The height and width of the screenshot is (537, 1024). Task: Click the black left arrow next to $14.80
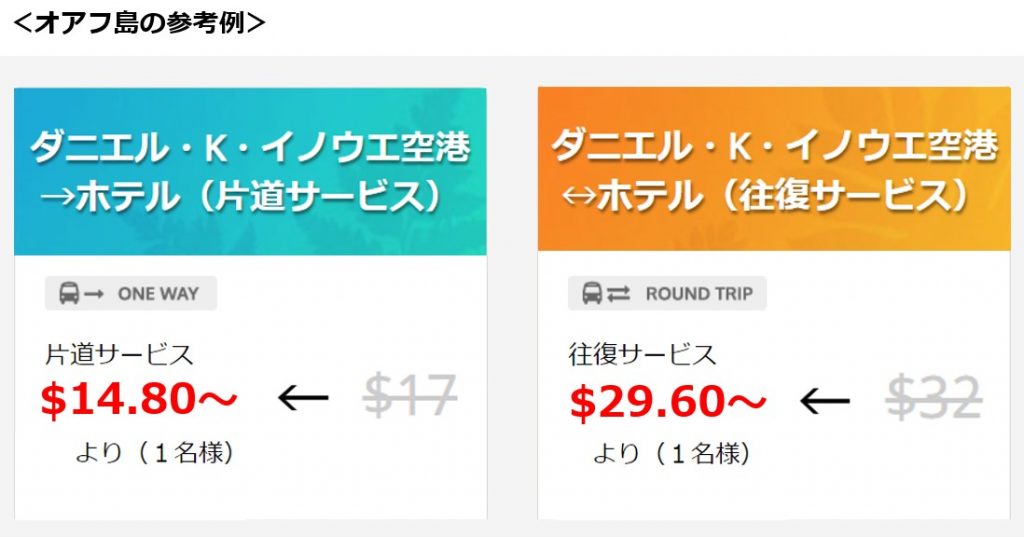coord(303,397)
